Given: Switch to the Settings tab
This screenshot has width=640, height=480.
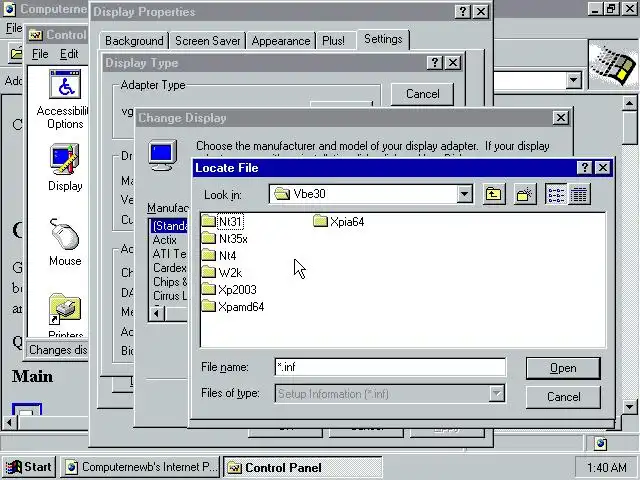Looking at the screenshot, I should point(383,39).
